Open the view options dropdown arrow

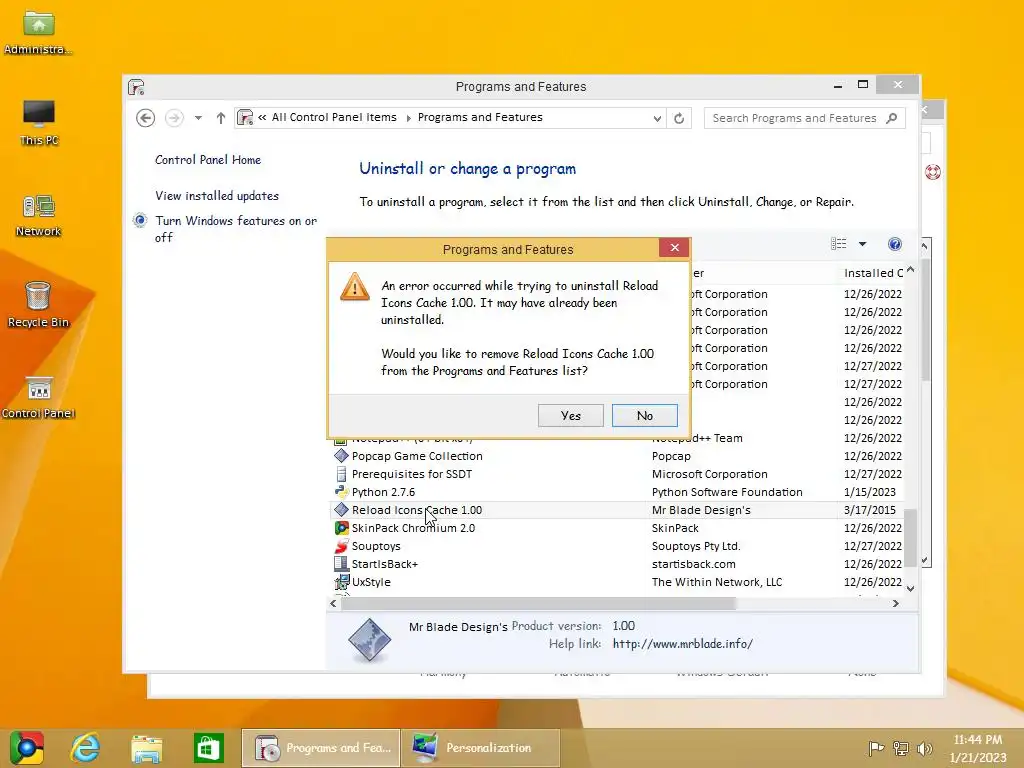[862, 244]
